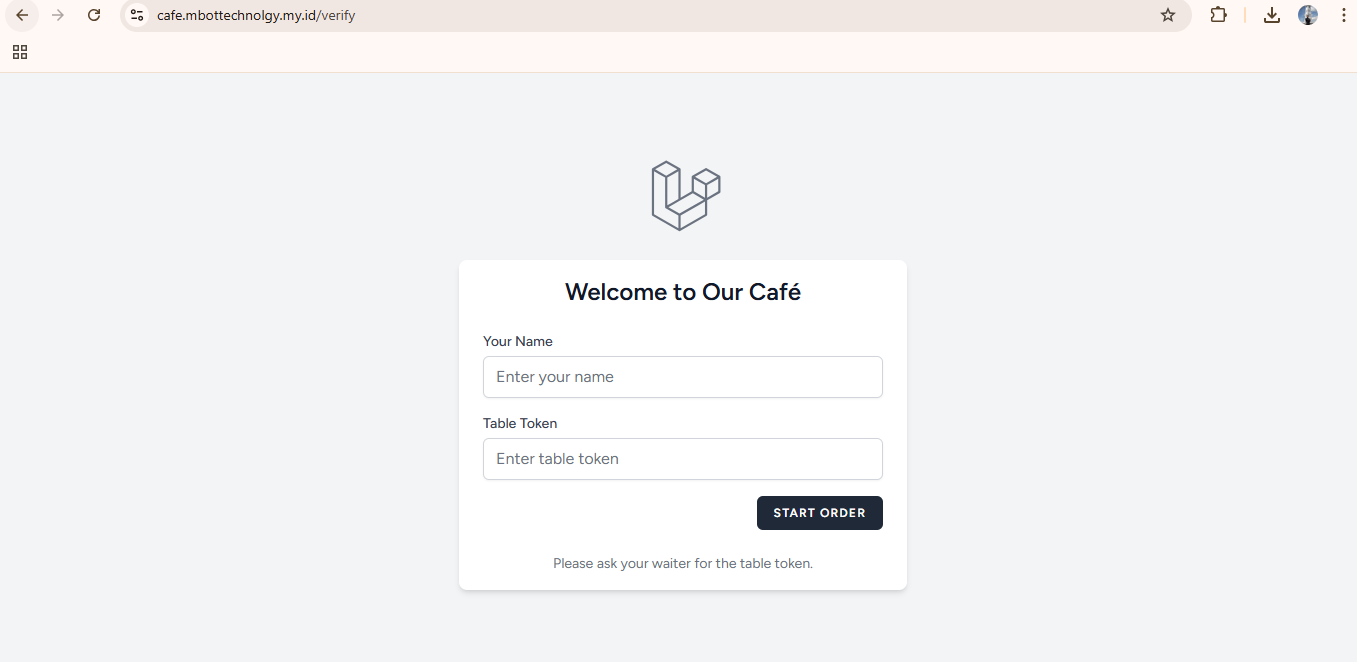The height and width of the screenshot is (662, 1357).
Task: Toggle the bookmark star for this page
Action: [1168, 15]
